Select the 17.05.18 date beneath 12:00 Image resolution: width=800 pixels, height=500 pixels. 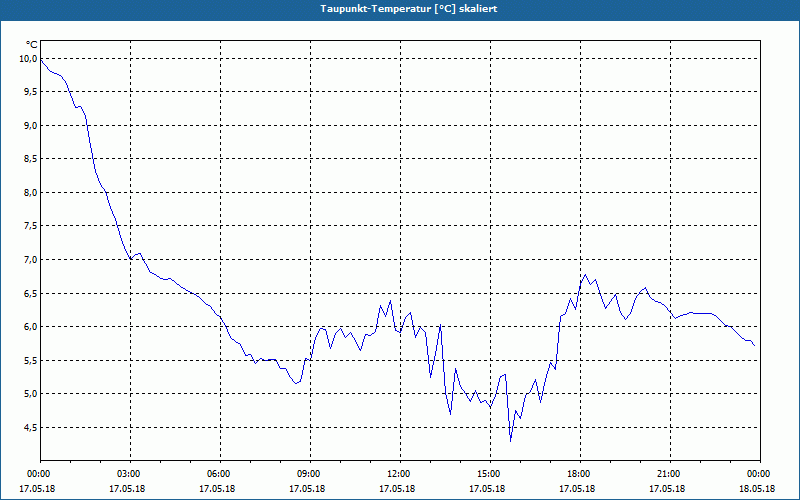(397, 489)
